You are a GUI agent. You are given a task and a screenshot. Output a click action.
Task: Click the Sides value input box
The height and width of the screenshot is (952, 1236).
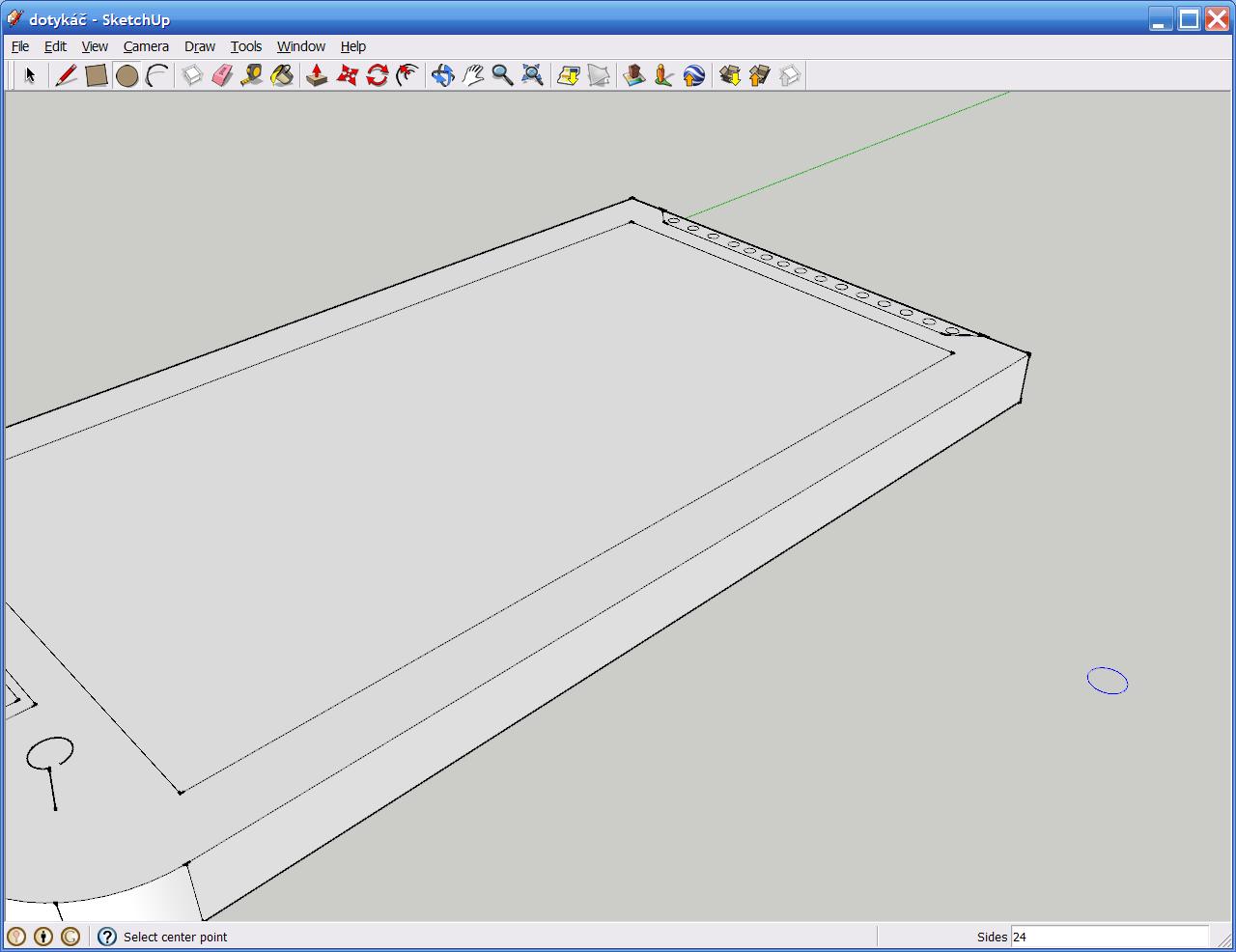point(1109,937)
